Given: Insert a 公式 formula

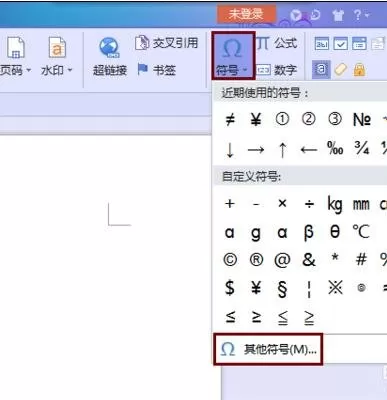Looking at the screenshot, I should pos(277,43).
